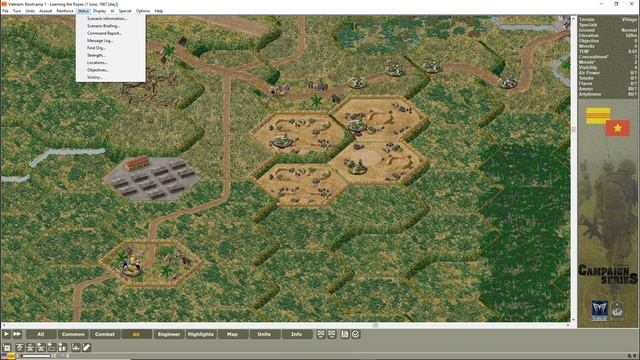Click the fifth icon in the lower toolbar row

pos(51,348)
